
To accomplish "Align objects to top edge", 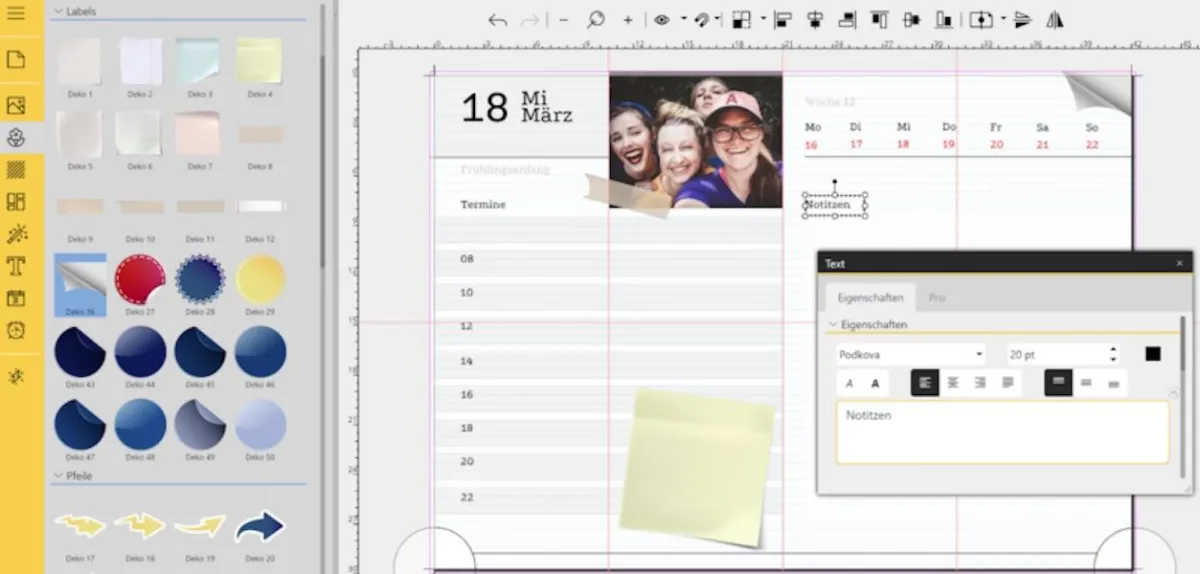I will (879, 20).
